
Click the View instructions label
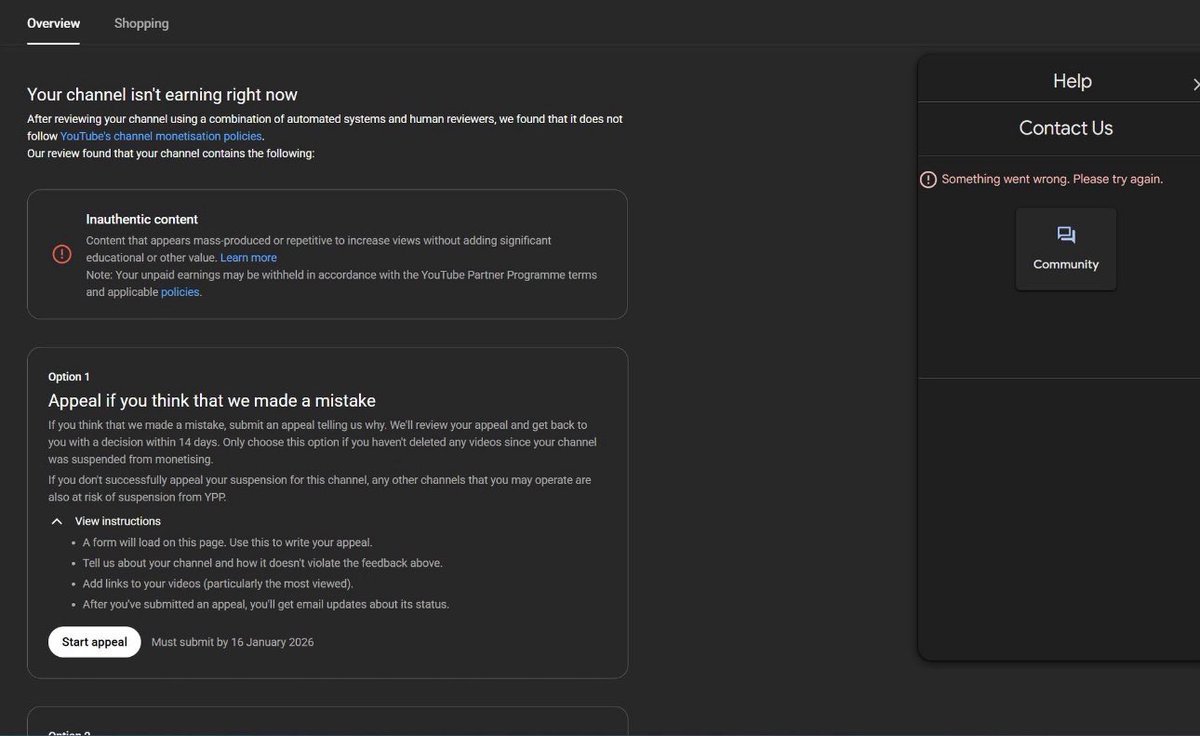tap(118, 521)
